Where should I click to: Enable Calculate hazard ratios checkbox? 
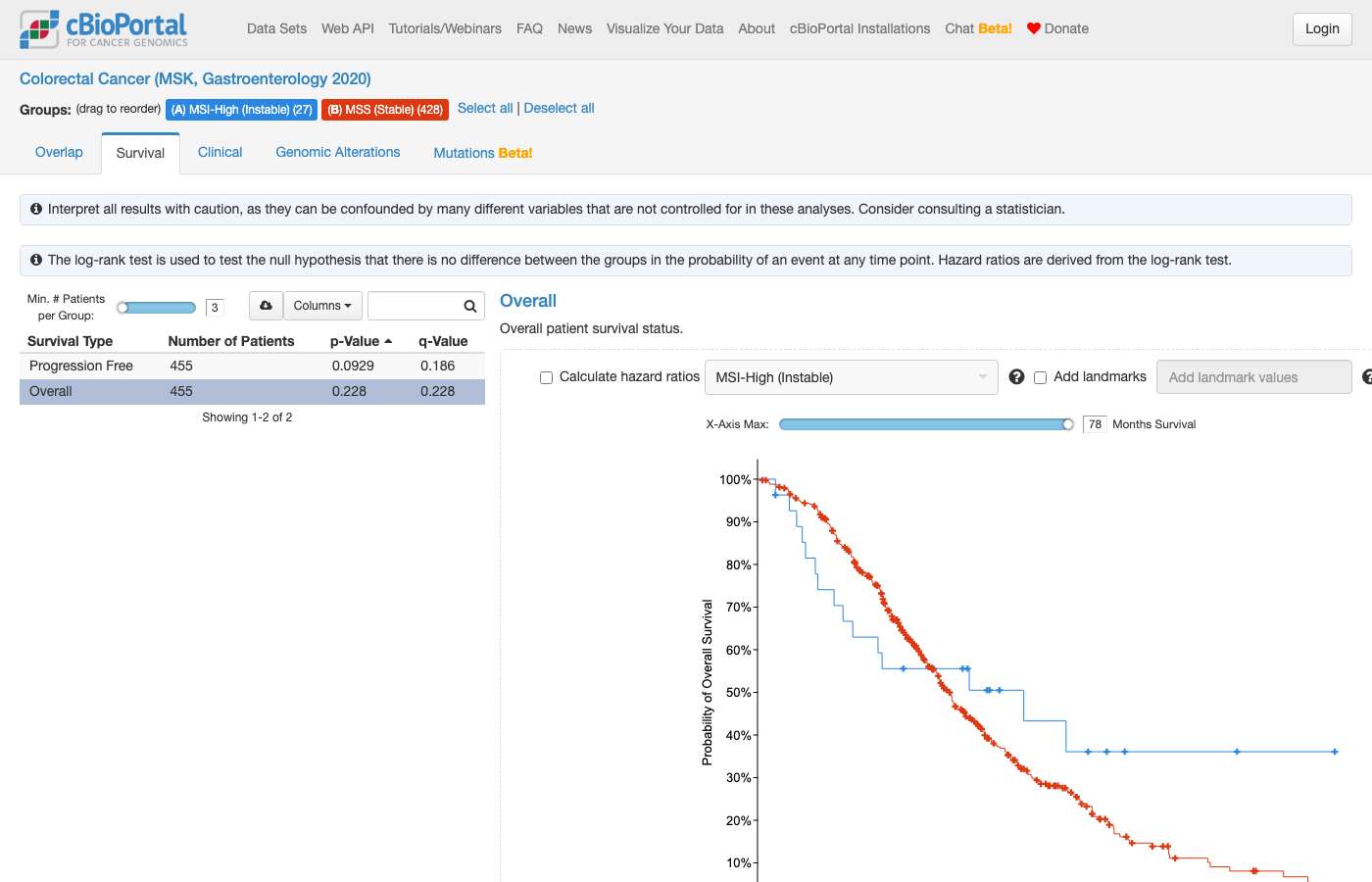pos(547,377)
